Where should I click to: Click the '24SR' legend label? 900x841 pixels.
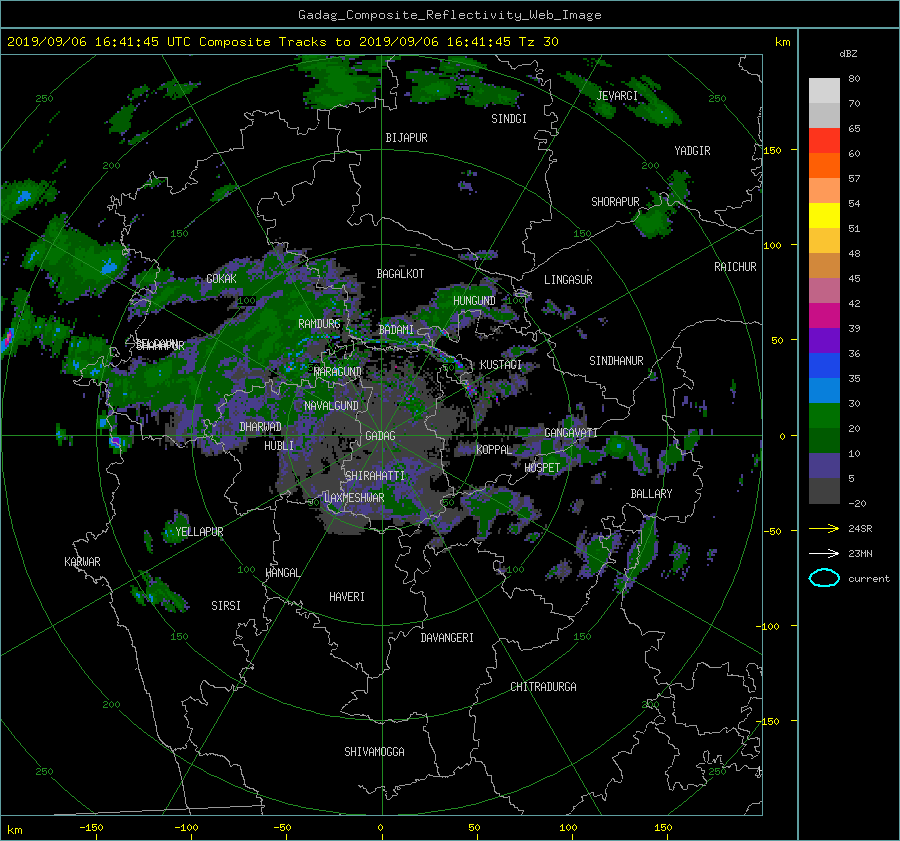click(x=860, y=528)
